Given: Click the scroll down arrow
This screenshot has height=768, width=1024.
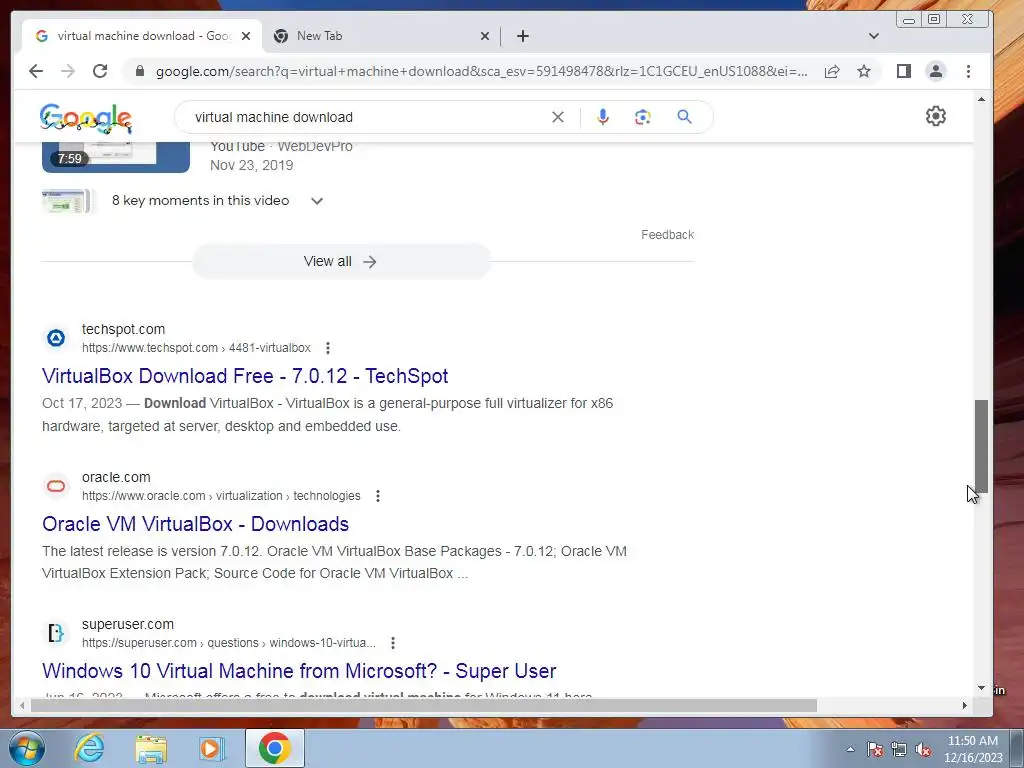Looking at the screenshot, I should pyautogui.click(x=982, y=688).
